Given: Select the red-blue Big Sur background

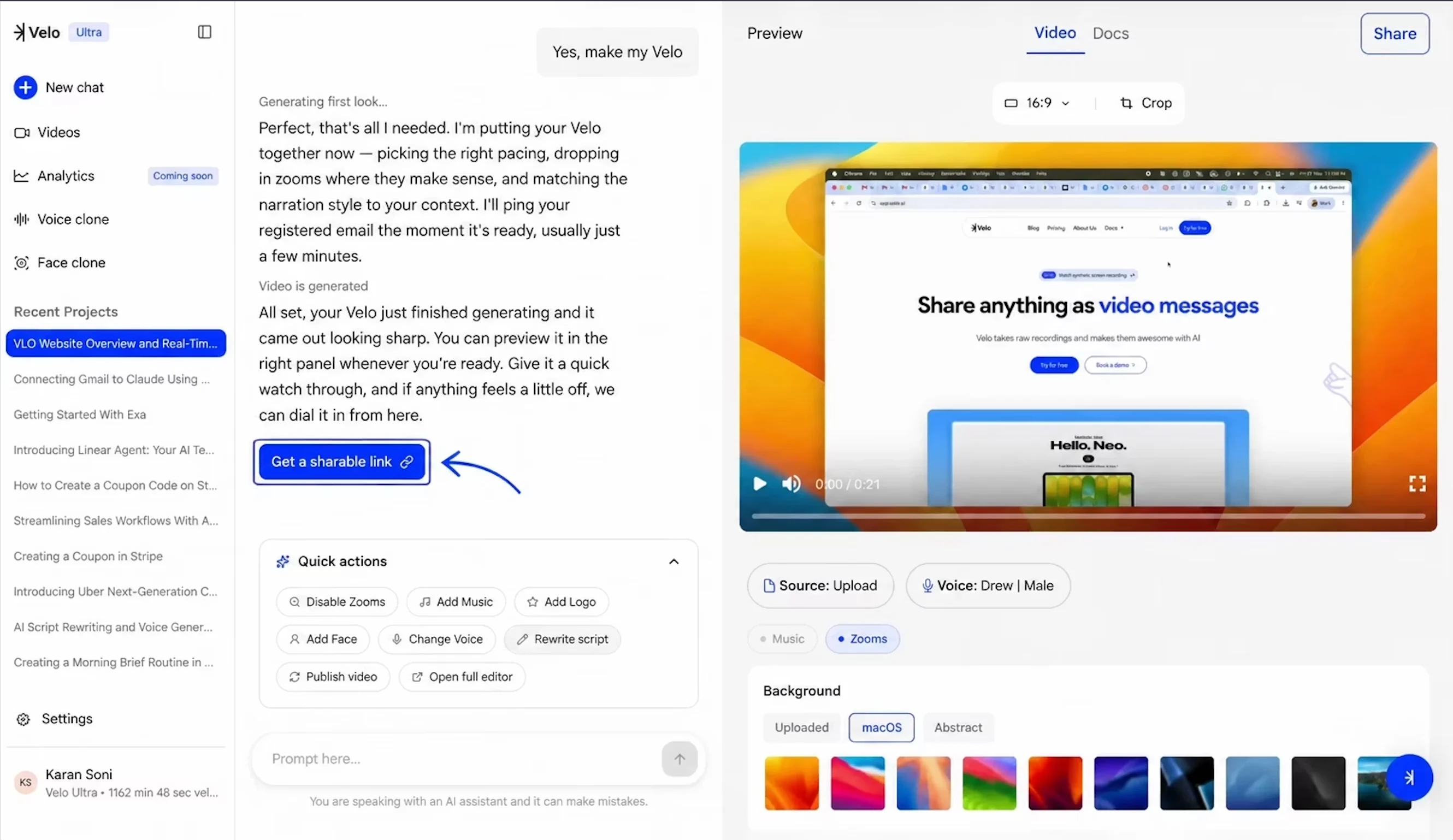Looking at the screenshot, I should coord(858,784).
